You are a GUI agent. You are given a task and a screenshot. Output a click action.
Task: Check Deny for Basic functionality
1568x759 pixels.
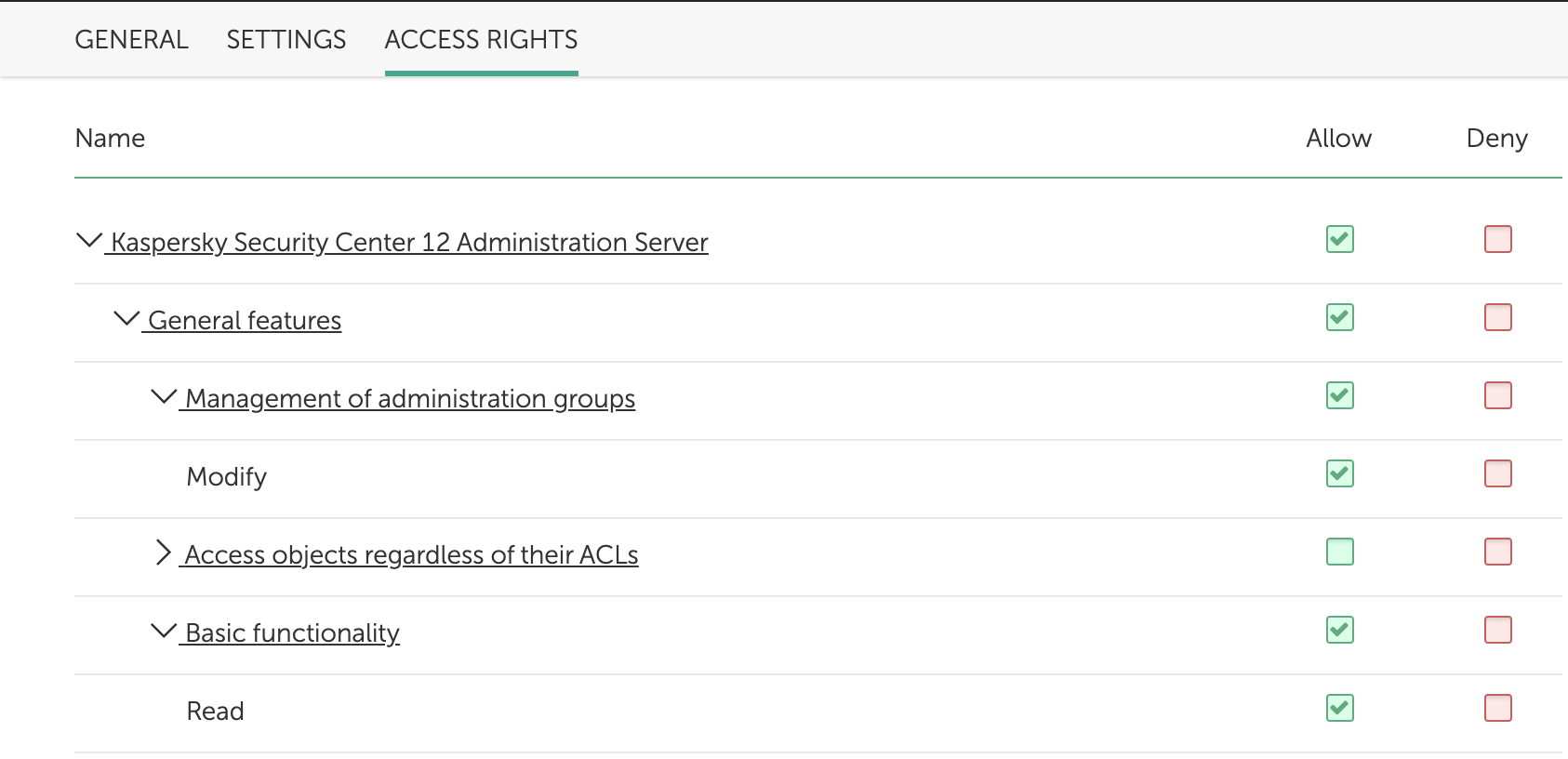click(x=1497, y=631)
